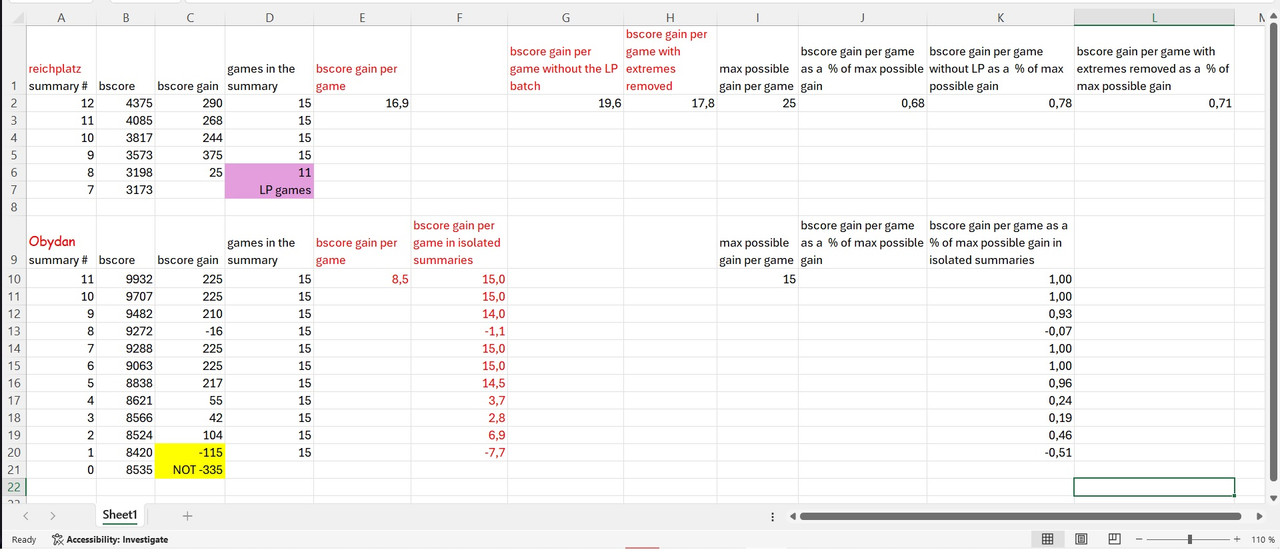Click the horizontal scrollbar left arrow

pyautogui.click(x=791, y=516)
